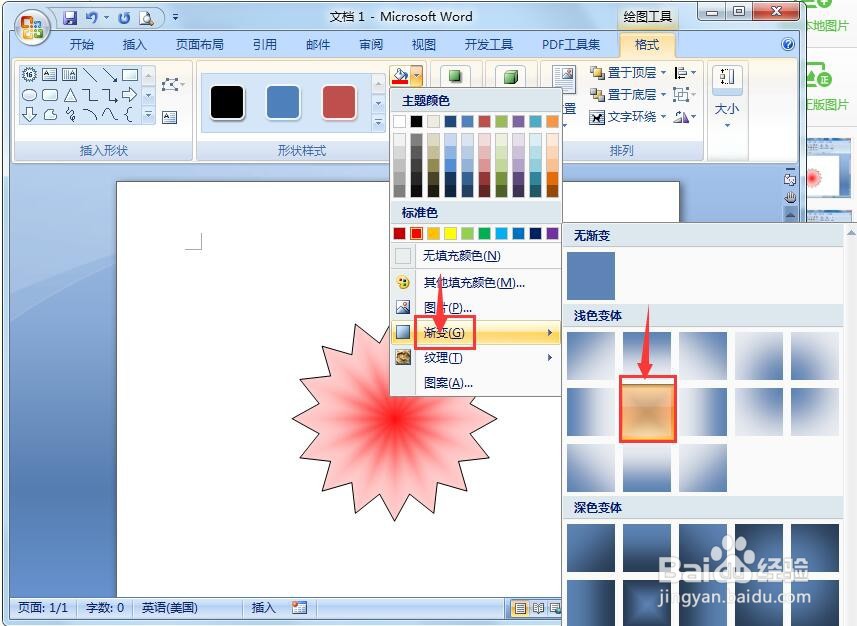Image resolution: width=857 pixels, height=626 pixels.
Task: Expand the shapes gallery more button
Action: (148, 115)
